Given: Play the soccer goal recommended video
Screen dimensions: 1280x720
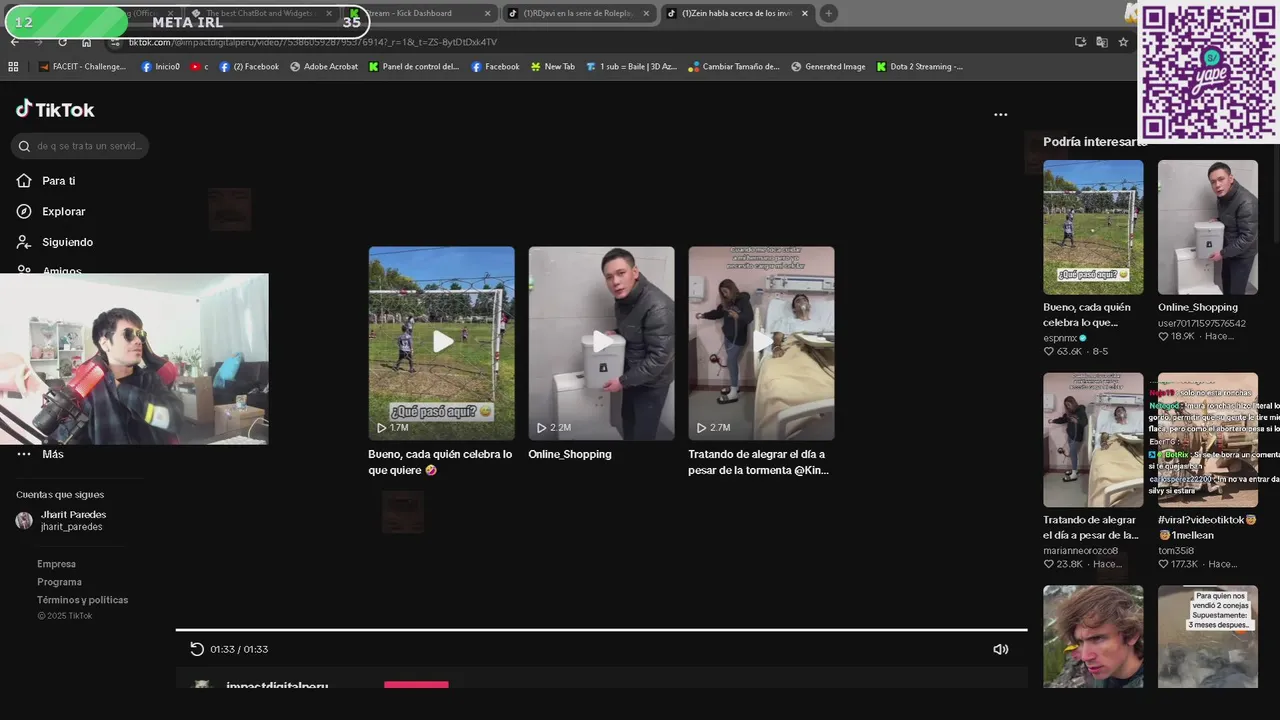Looking at the screenshot, I should pos(442,343).
